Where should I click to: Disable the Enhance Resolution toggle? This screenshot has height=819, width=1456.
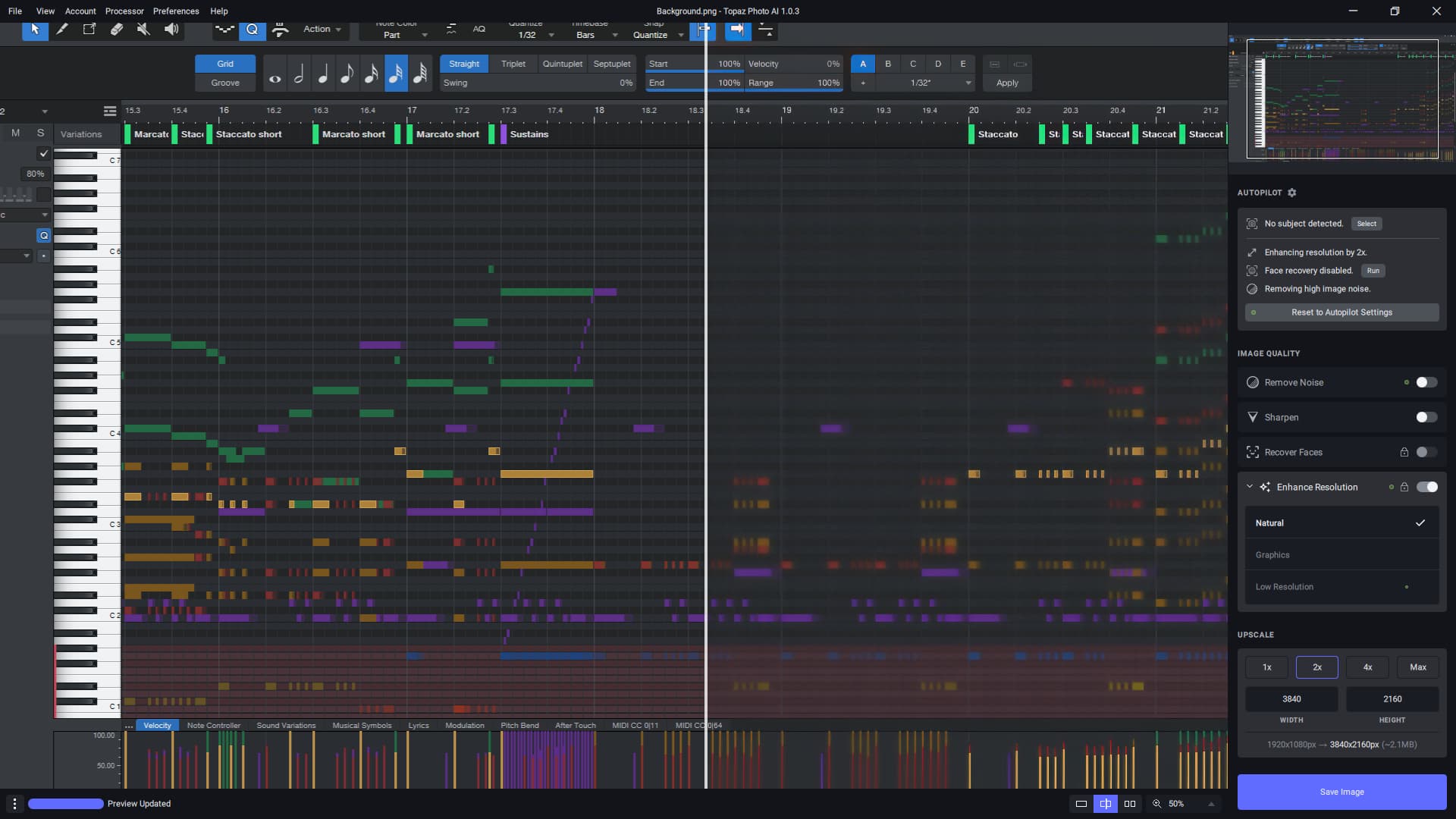(1426, 487)
